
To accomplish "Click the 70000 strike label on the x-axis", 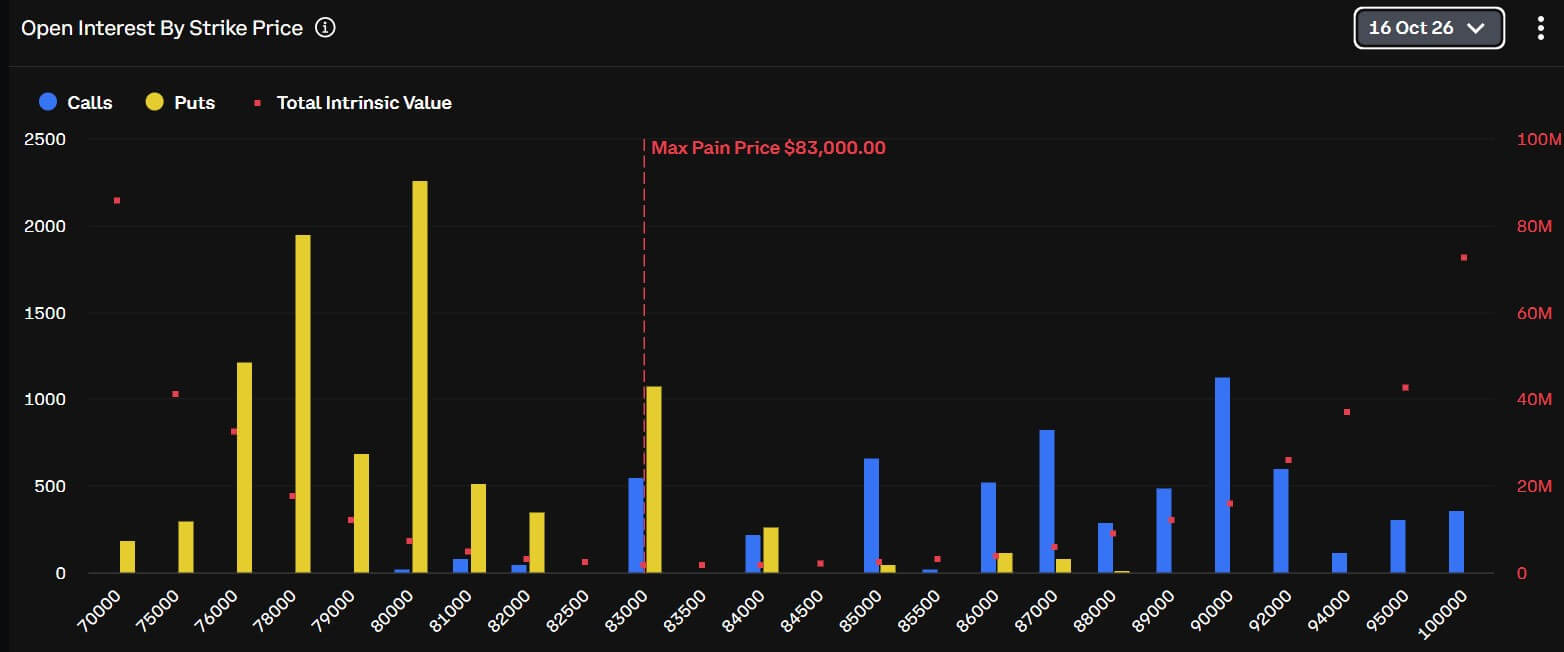I will click(x=97, y=609).
